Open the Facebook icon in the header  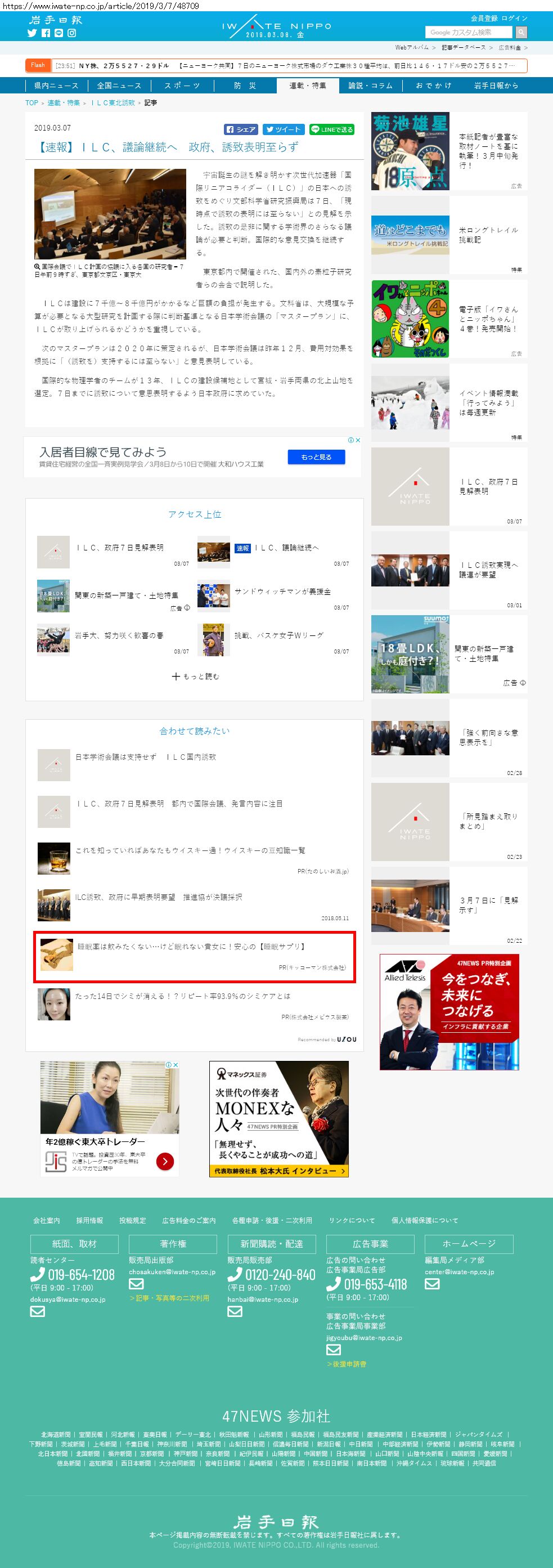46,33
